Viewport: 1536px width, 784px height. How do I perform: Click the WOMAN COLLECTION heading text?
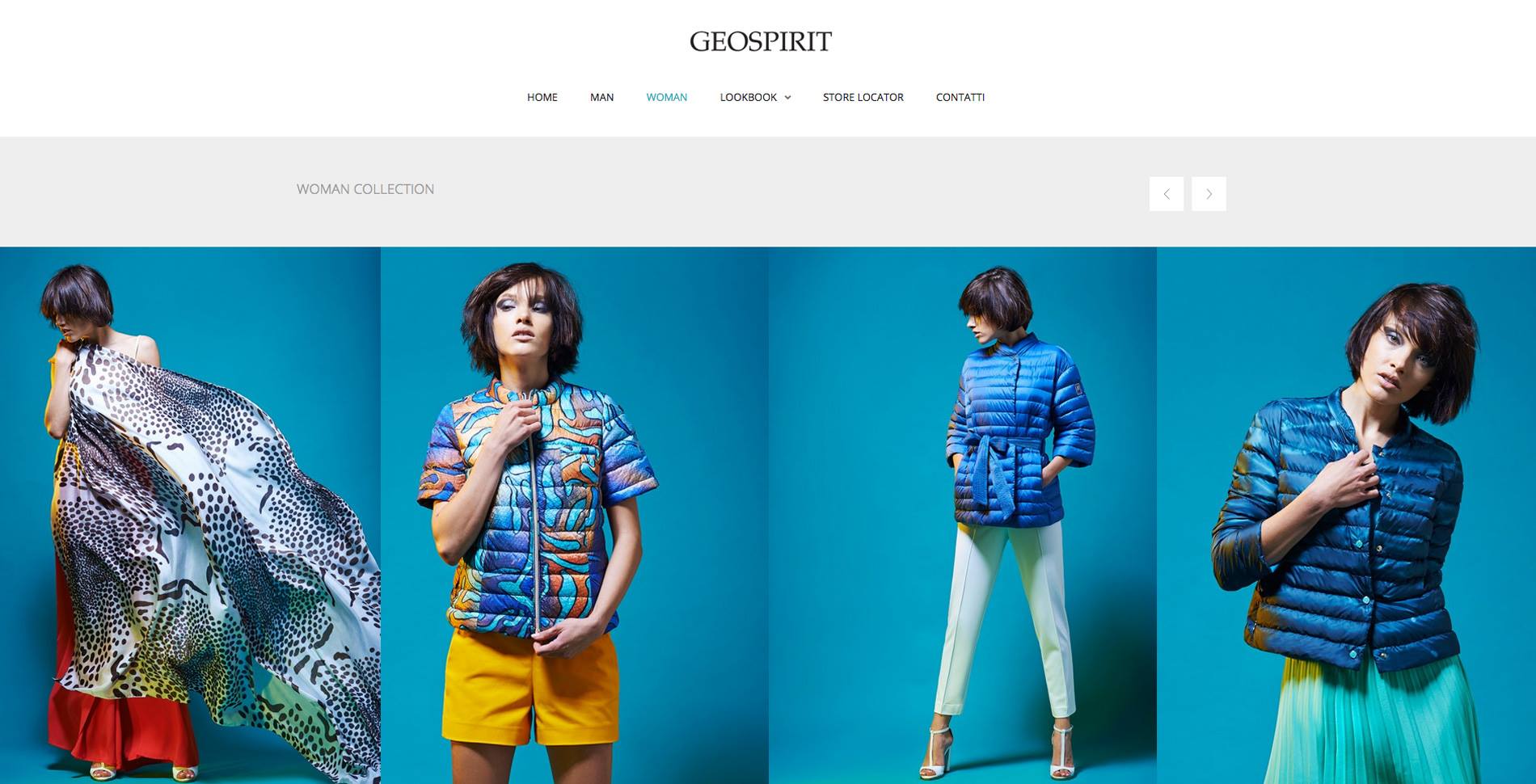click(365, 189)
